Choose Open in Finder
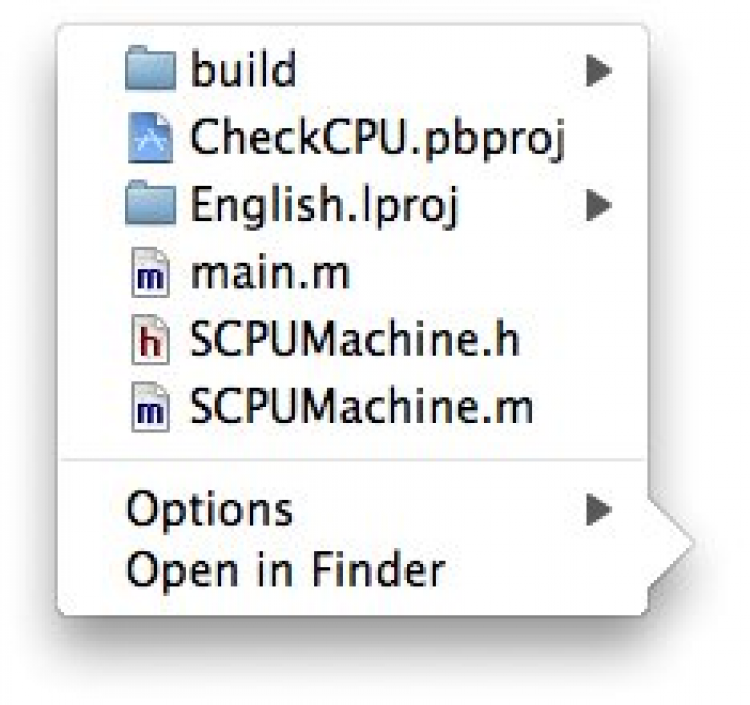Screen dimensions: 750x705 point(284,571)
